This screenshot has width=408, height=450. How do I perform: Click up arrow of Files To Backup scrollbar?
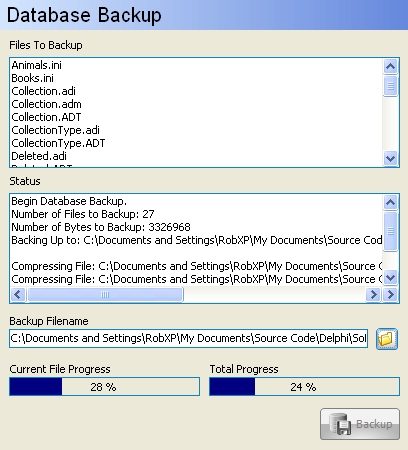coord(390,67)
